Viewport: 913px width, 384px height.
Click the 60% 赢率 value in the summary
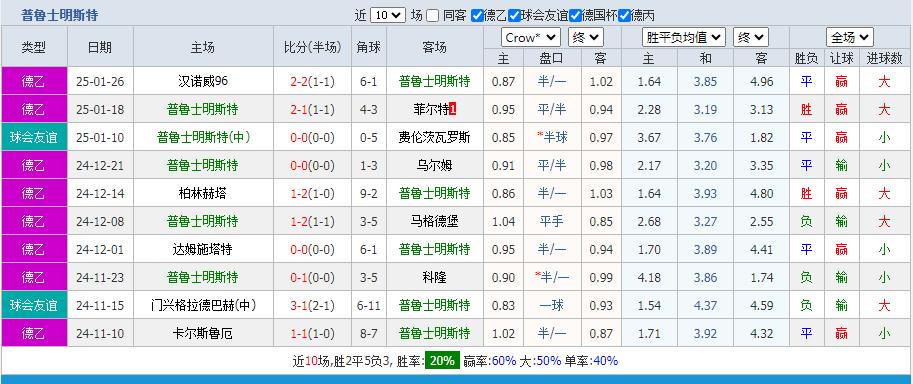504,361
